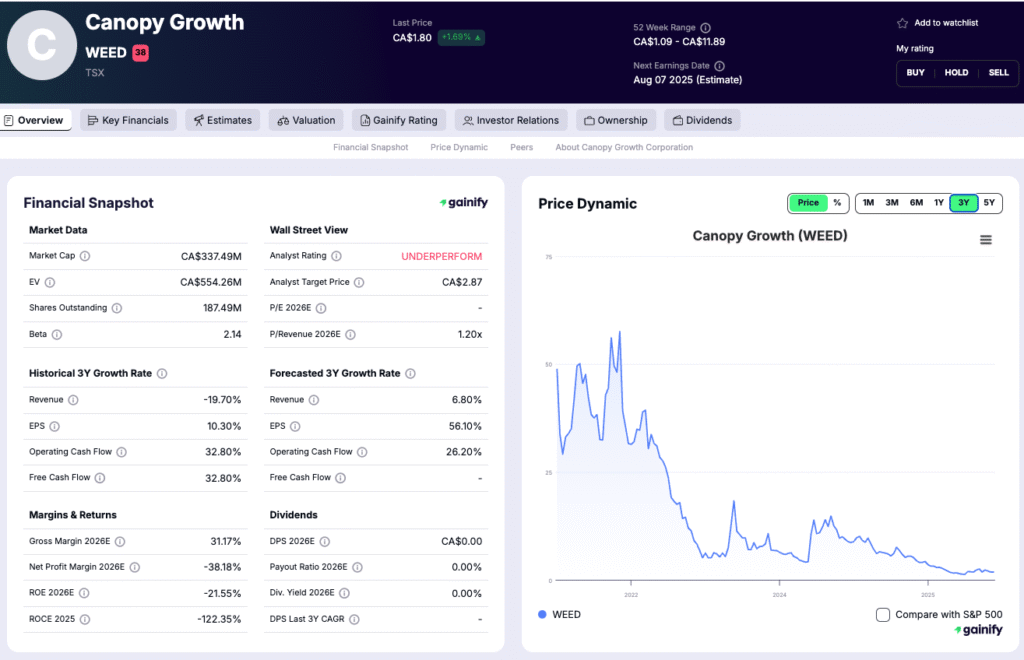
Task: Click the Add to watchlist star icon
Action: tap(903, 24)
